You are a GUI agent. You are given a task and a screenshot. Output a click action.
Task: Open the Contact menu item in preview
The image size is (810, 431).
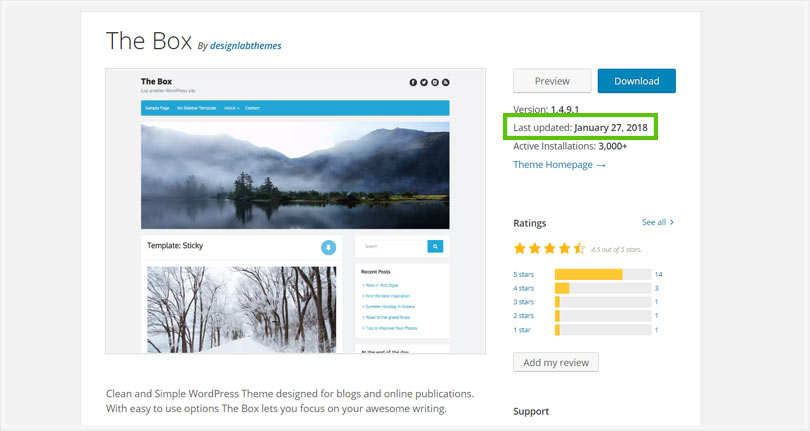tap(252, 108)
